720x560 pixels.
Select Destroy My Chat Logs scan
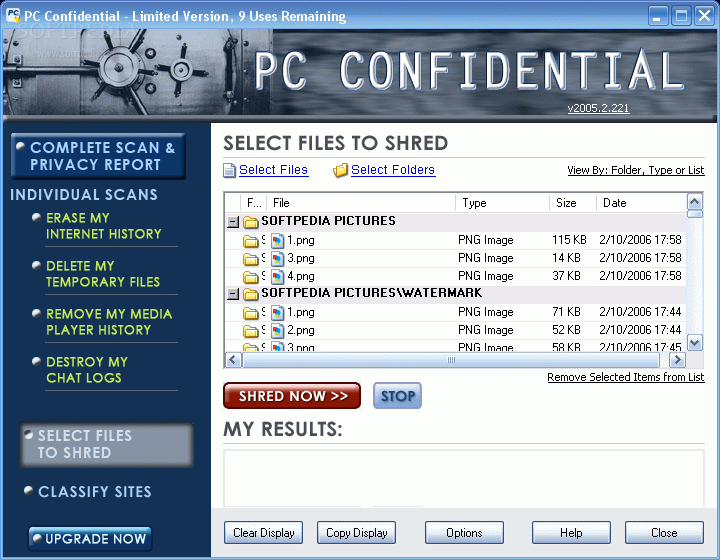point(86,370)
